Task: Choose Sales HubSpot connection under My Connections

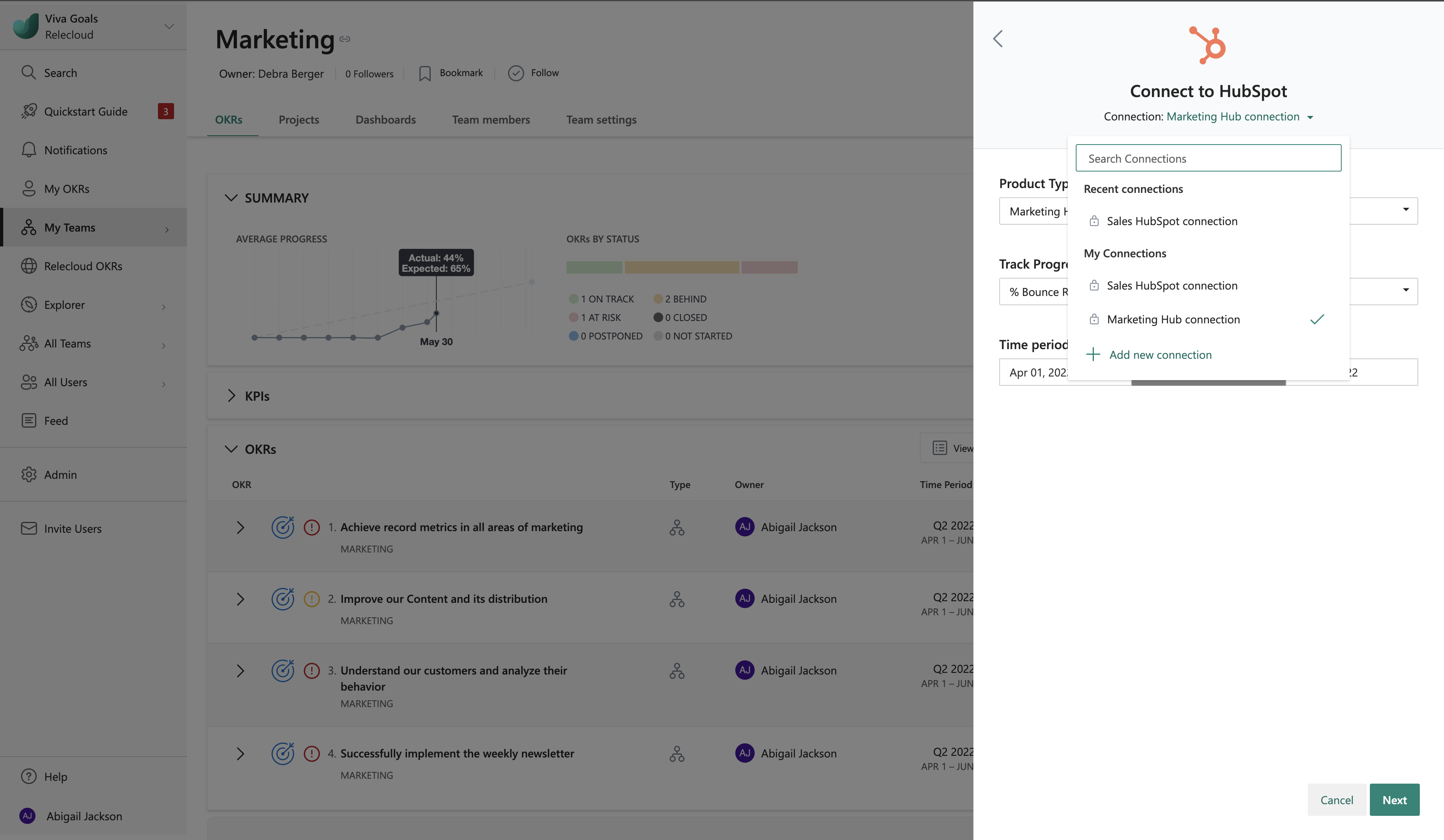Action: (1172, 286)
